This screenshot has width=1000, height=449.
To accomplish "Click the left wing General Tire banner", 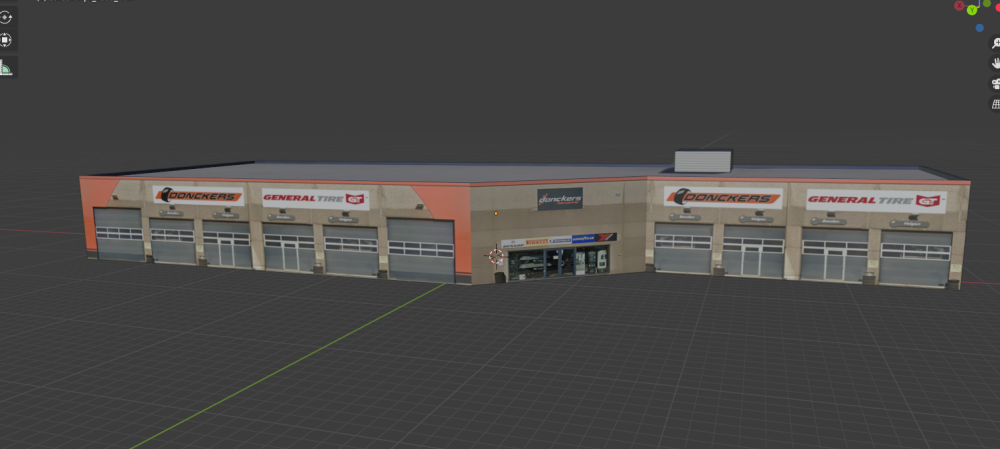I will pyautogui.click(x=315, y=199).
